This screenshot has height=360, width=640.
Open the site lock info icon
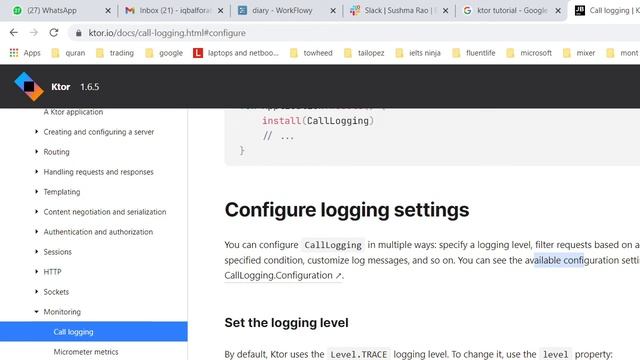[78, 33]
